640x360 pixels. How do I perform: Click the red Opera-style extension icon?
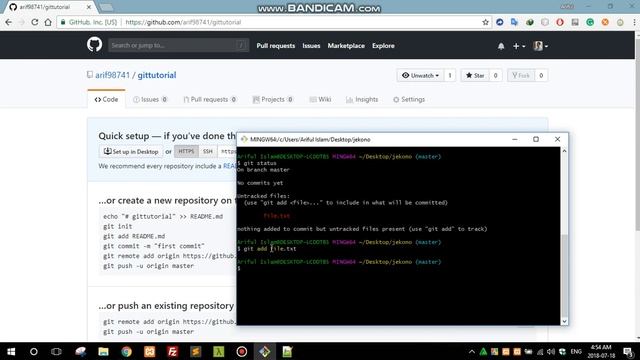(x=560, y=22)
